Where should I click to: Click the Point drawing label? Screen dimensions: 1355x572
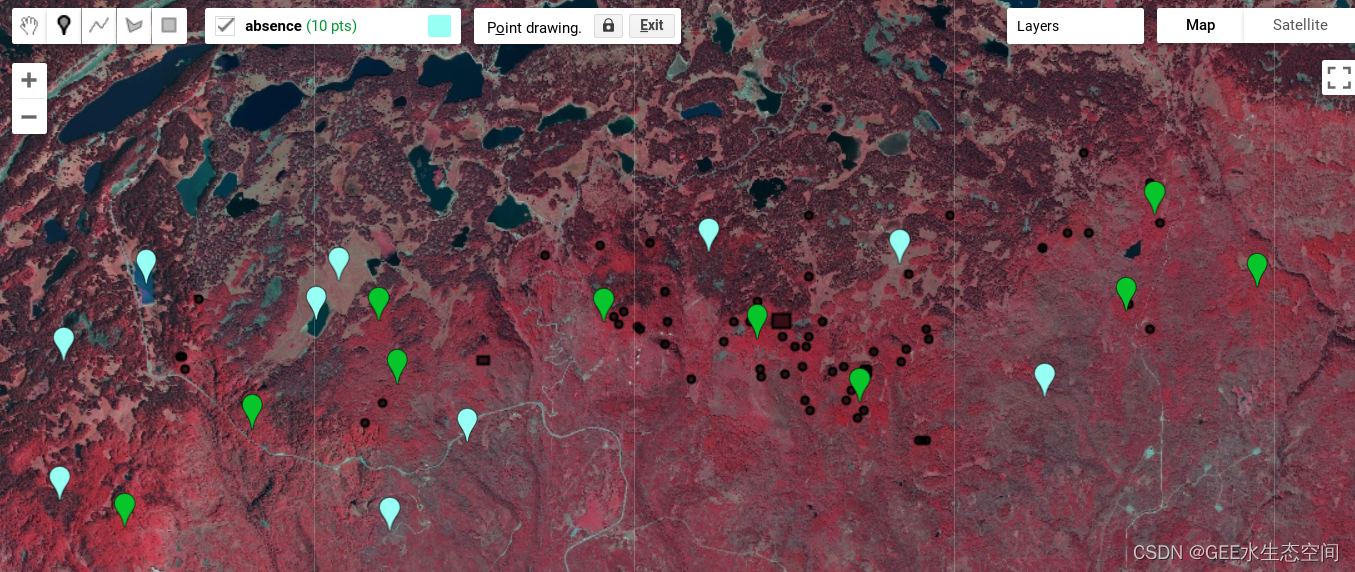click(534, 27)
